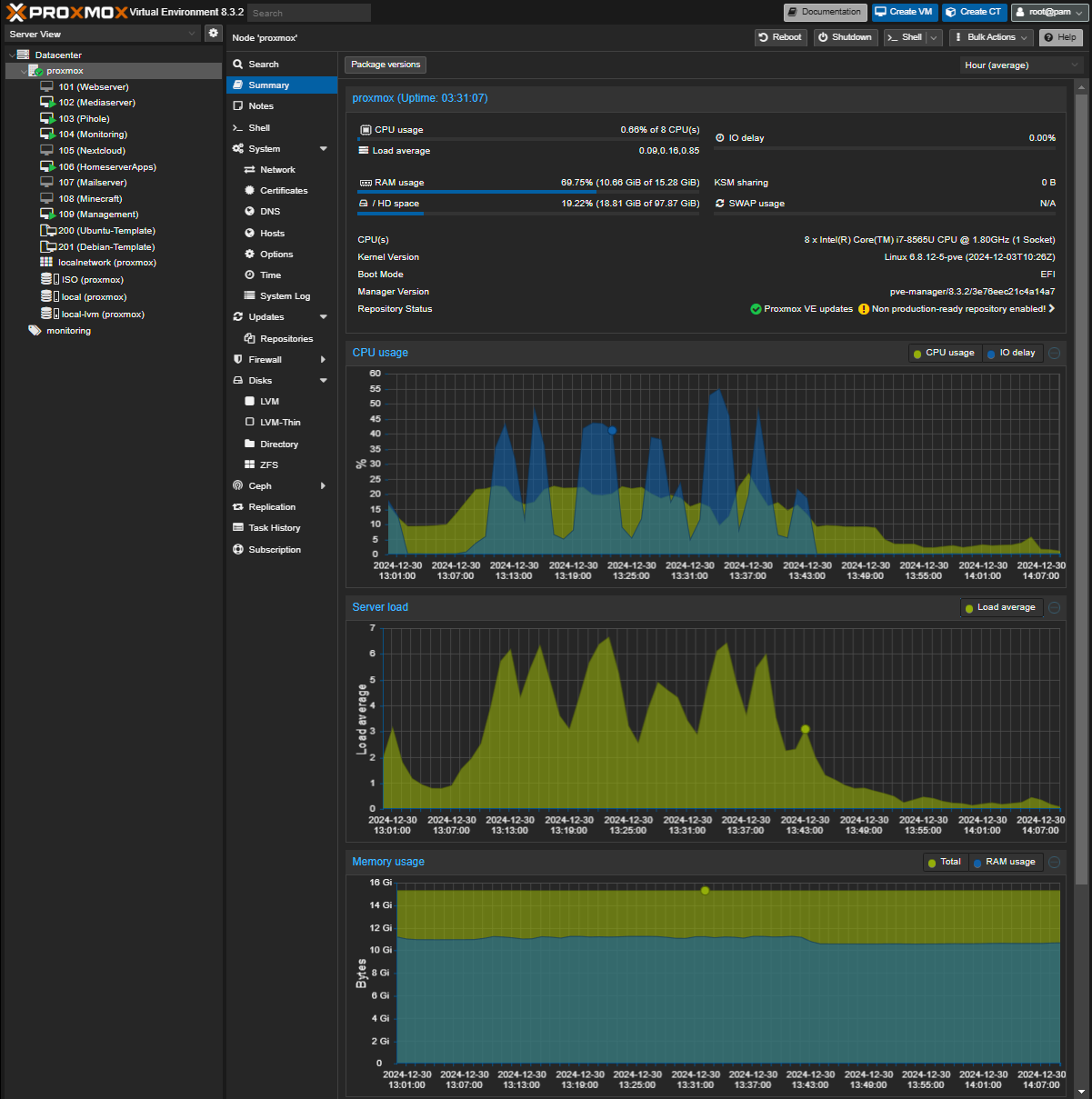Screen dimensions: 1092x1099
Task: Open Directory via its folder icon
Action: [x=250, y=445]
